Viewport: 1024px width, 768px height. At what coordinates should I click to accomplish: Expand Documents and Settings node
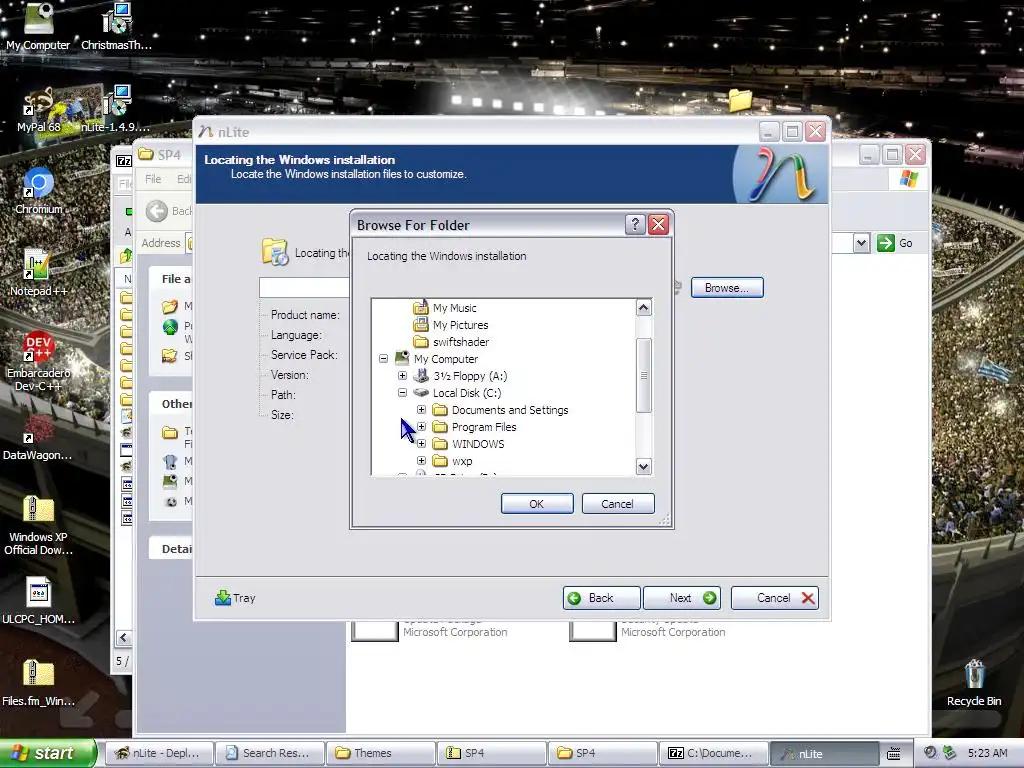coord(421,409)
